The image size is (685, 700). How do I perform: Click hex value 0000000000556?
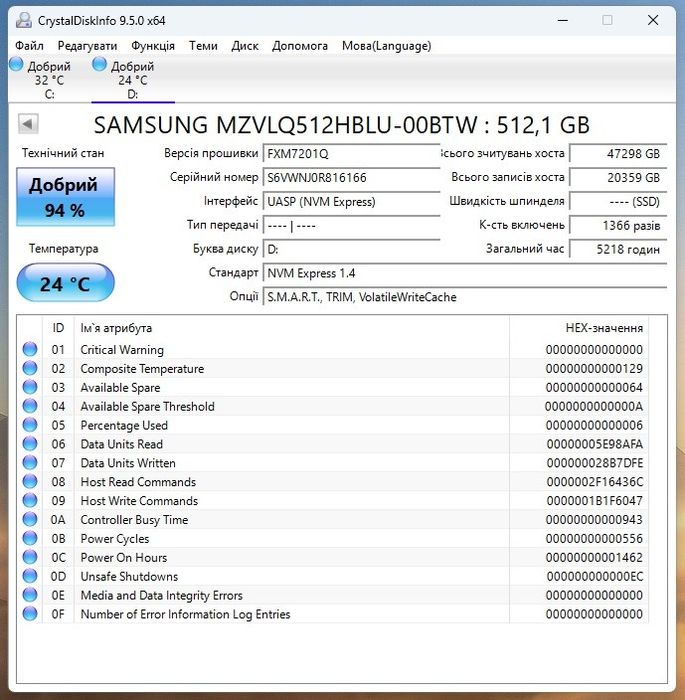pyautogui.click(x=594, y=539)
